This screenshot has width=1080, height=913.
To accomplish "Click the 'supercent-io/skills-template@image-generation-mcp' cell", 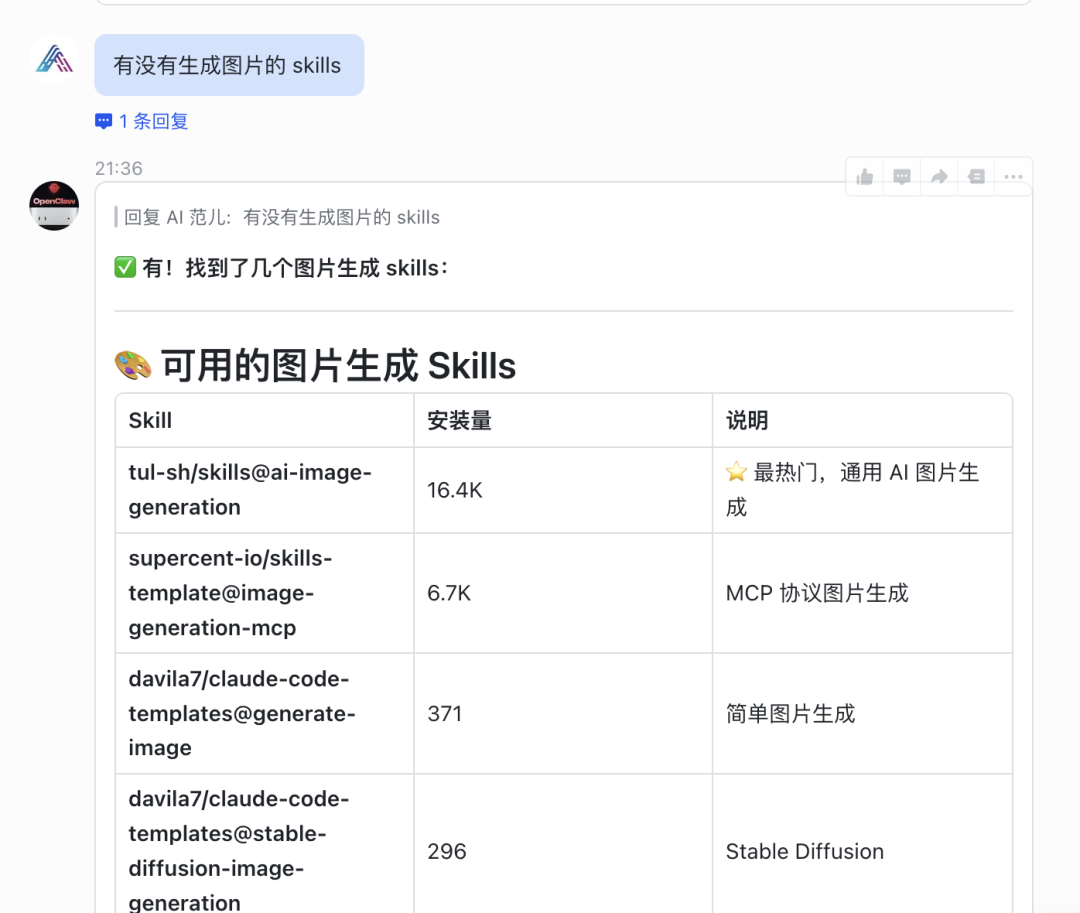I will point(264,594).
